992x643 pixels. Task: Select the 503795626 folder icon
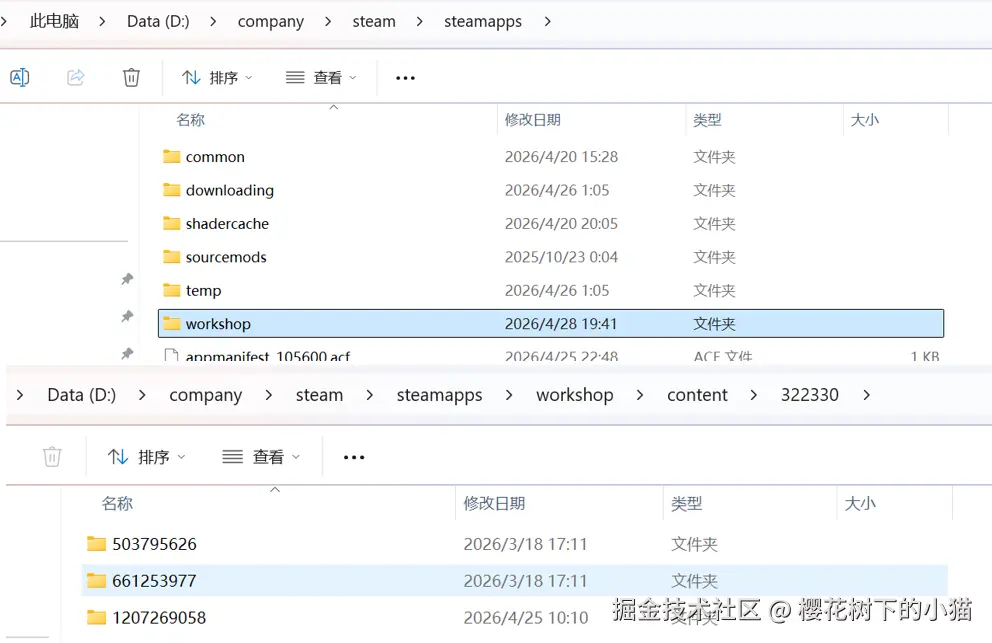click(x=96, y=544)
